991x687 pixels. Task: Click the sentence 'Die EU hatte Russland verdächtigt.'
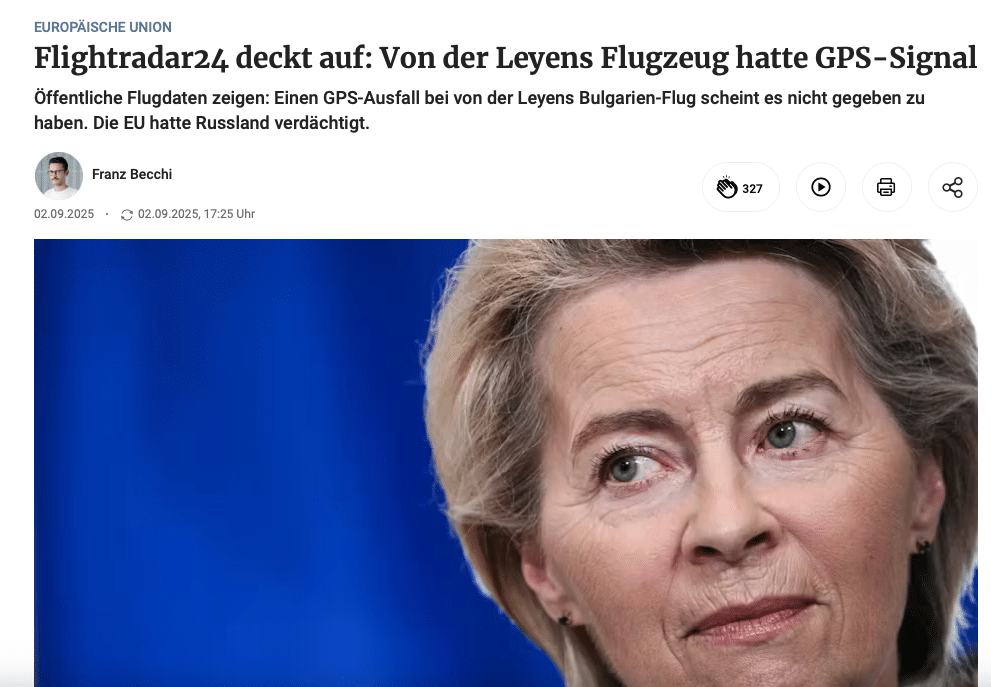(231, 123)
